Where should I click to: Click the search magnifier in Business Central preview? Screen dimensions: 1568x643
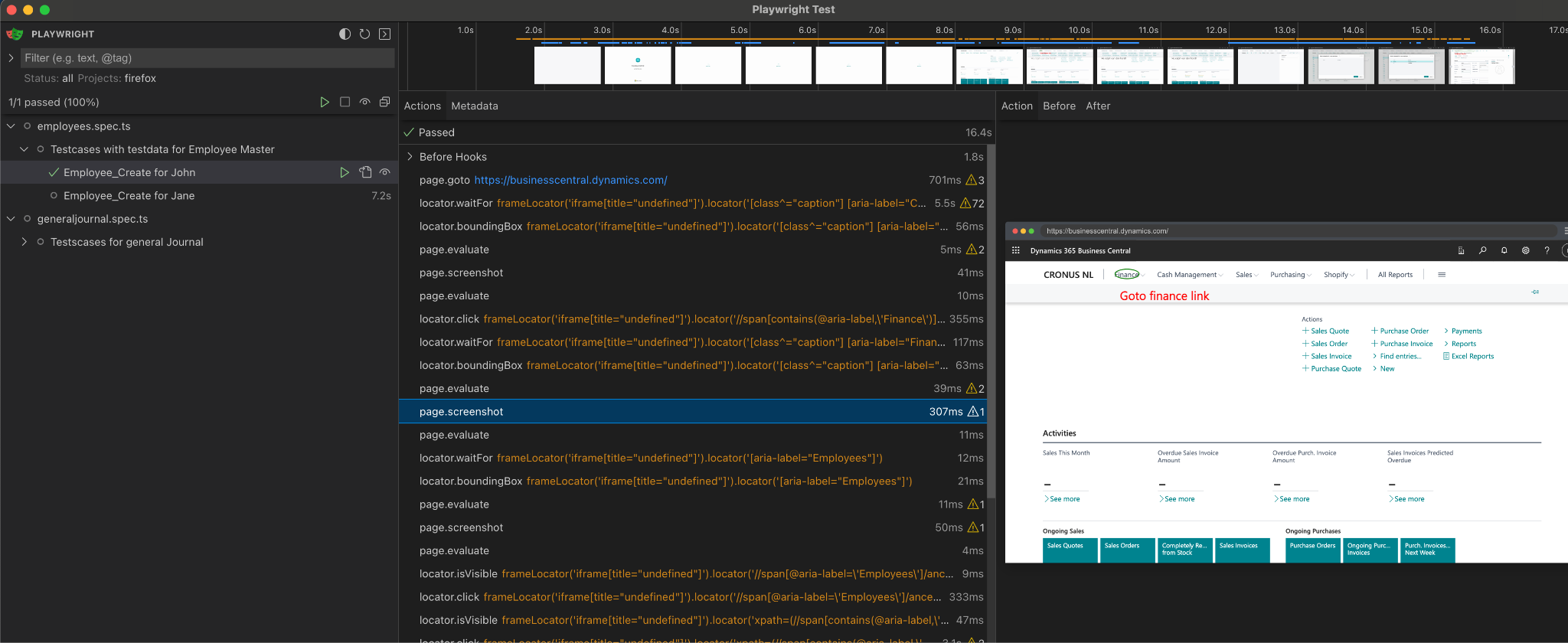tap(1482, 250)
